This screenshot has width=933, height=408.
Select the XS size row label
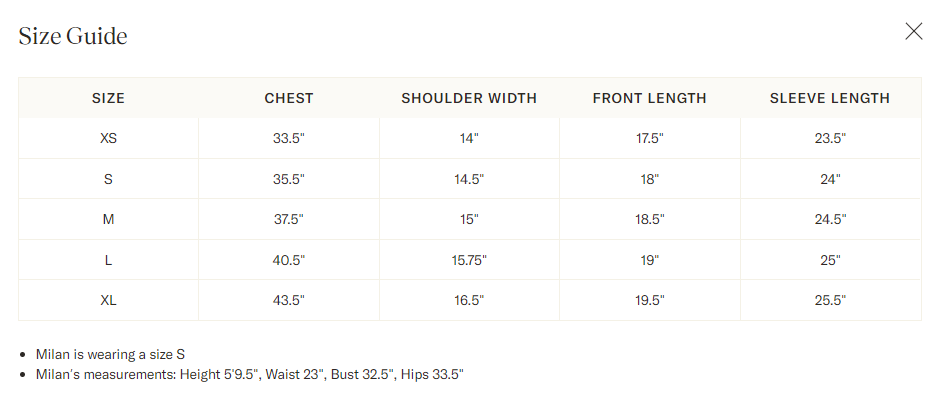click(x=108, y=139)
